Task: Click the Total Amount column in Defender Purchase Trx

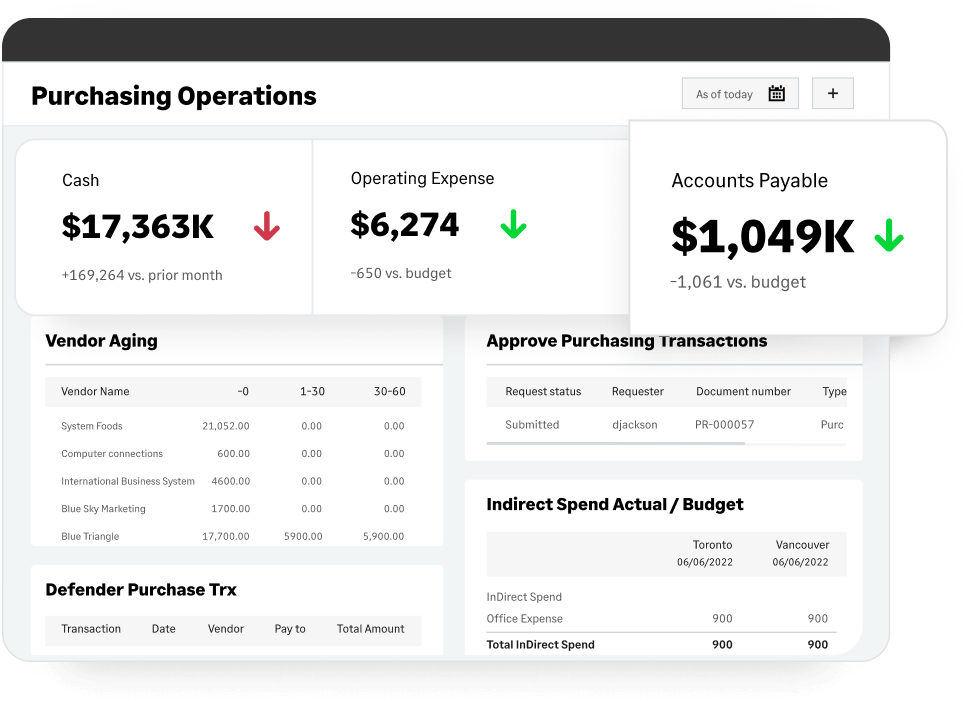Action: (370, 629)
